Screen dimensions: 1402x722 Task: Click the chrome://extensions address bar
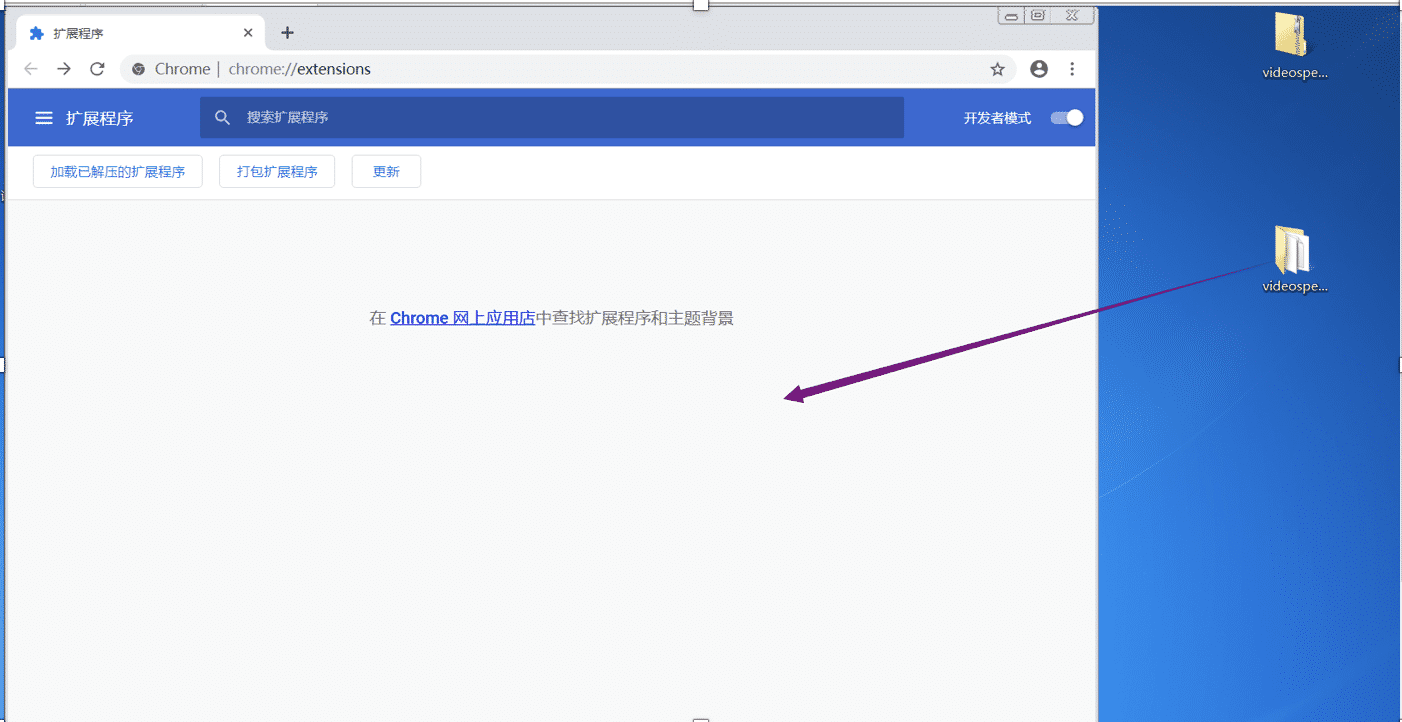[x=568, y=69]
